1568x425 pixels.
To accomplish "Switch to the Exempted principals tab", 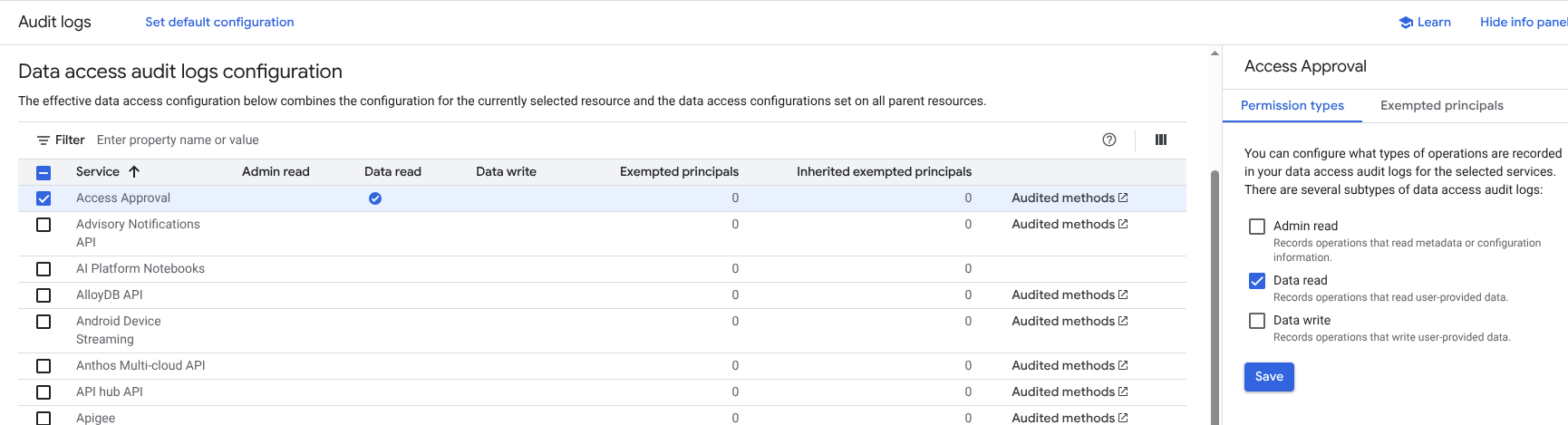I will click(x=1441, y=106).
